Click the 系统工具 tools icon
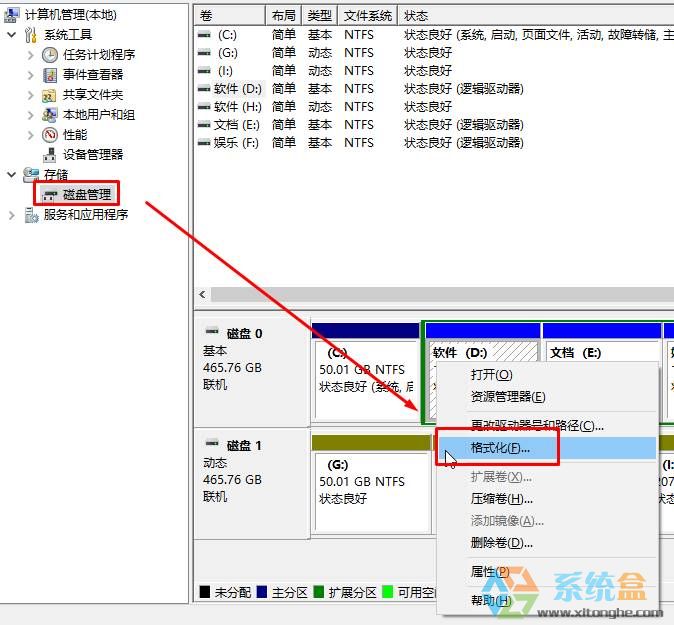The height and width of the screenshot is (625, 674). (x=31, y=35)
